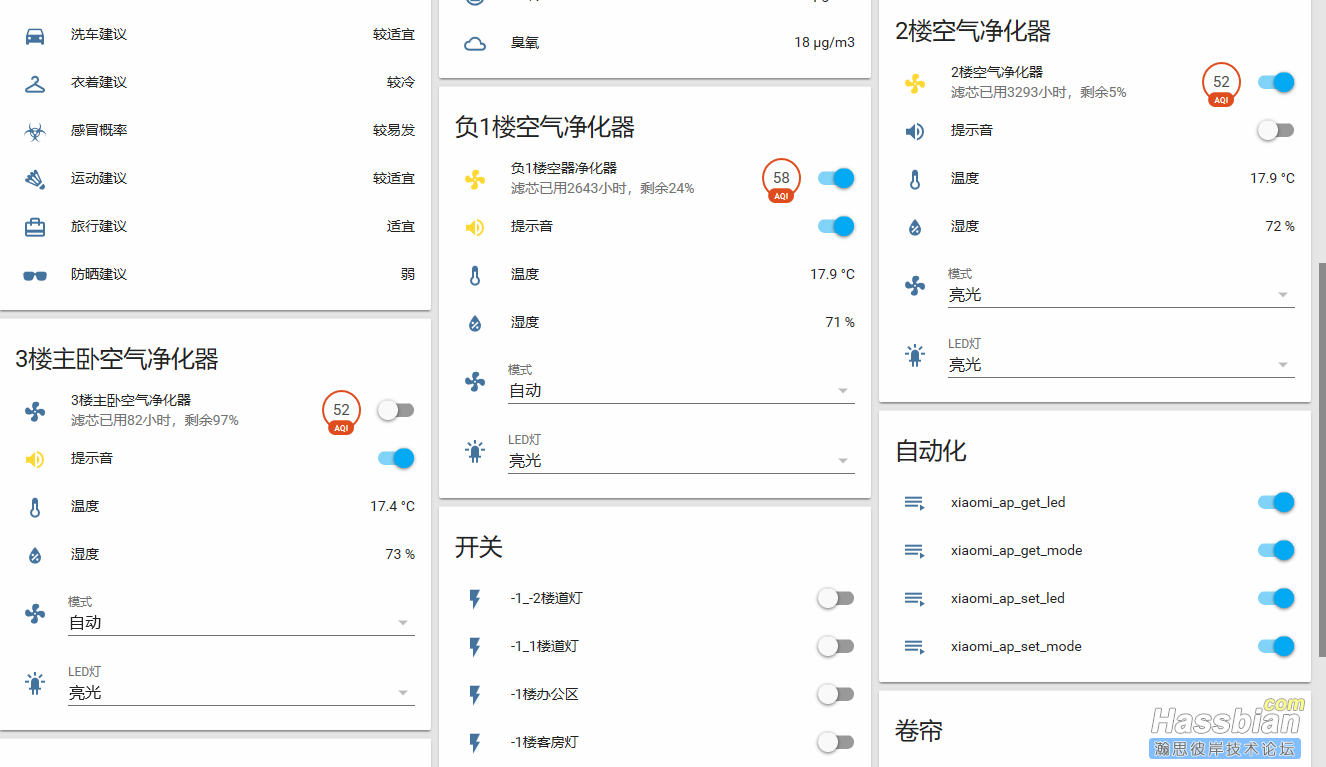1326x767 pixels.
Task: Click AQI 52 badge of 2楼空气净化器
Action: pyautogui.click(x=1221, y=84)
